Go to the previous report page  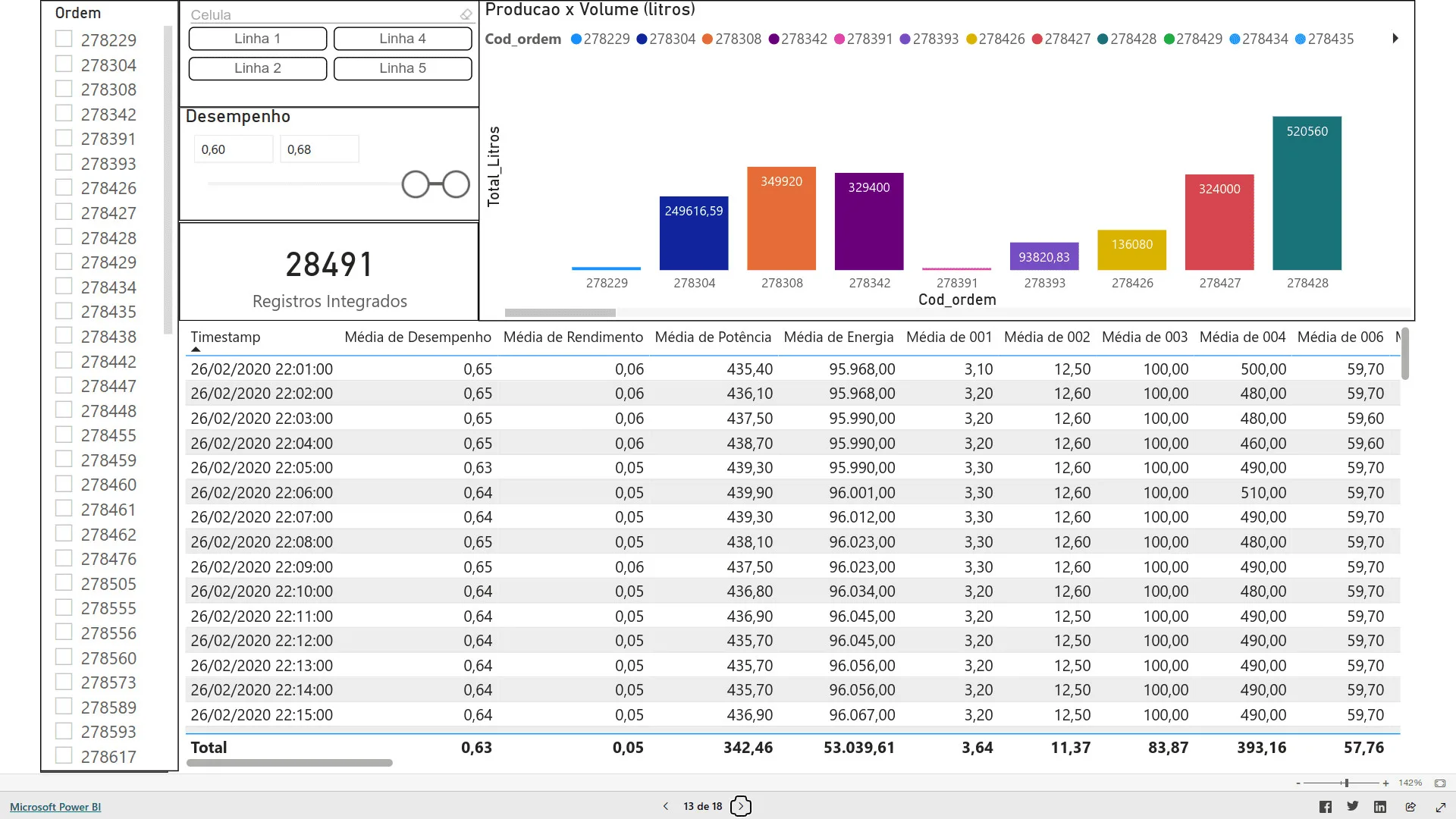tap(666, 806)
